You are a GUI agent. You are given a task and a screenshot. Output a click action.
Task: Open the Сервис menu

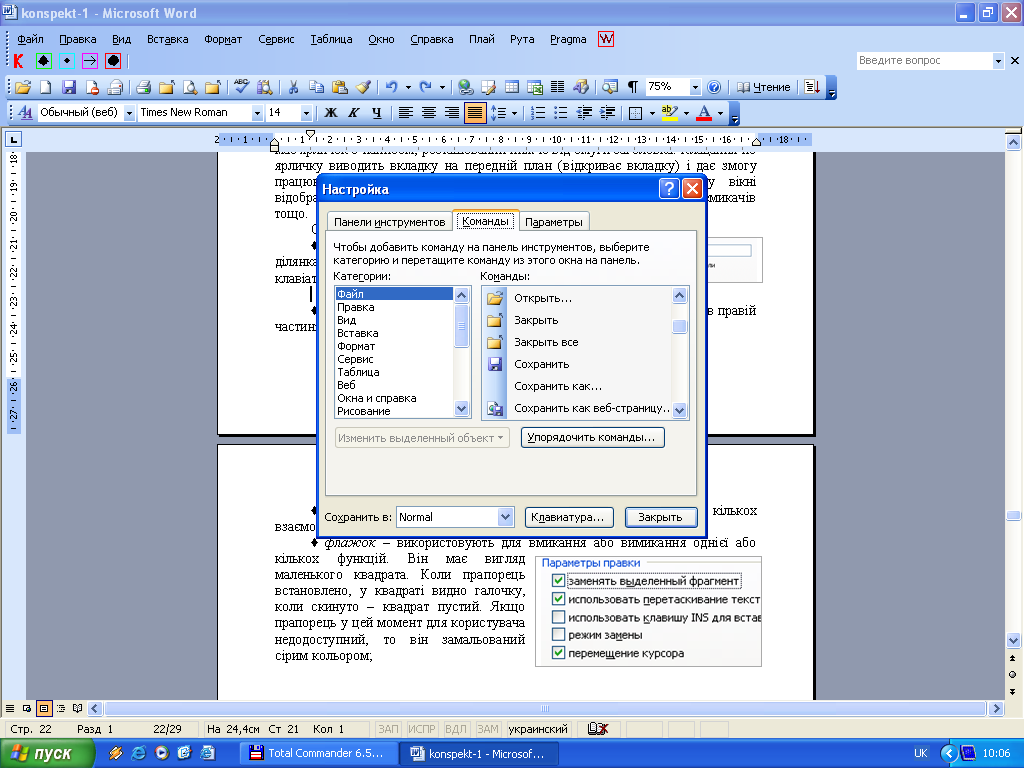[x=276, y=39]
